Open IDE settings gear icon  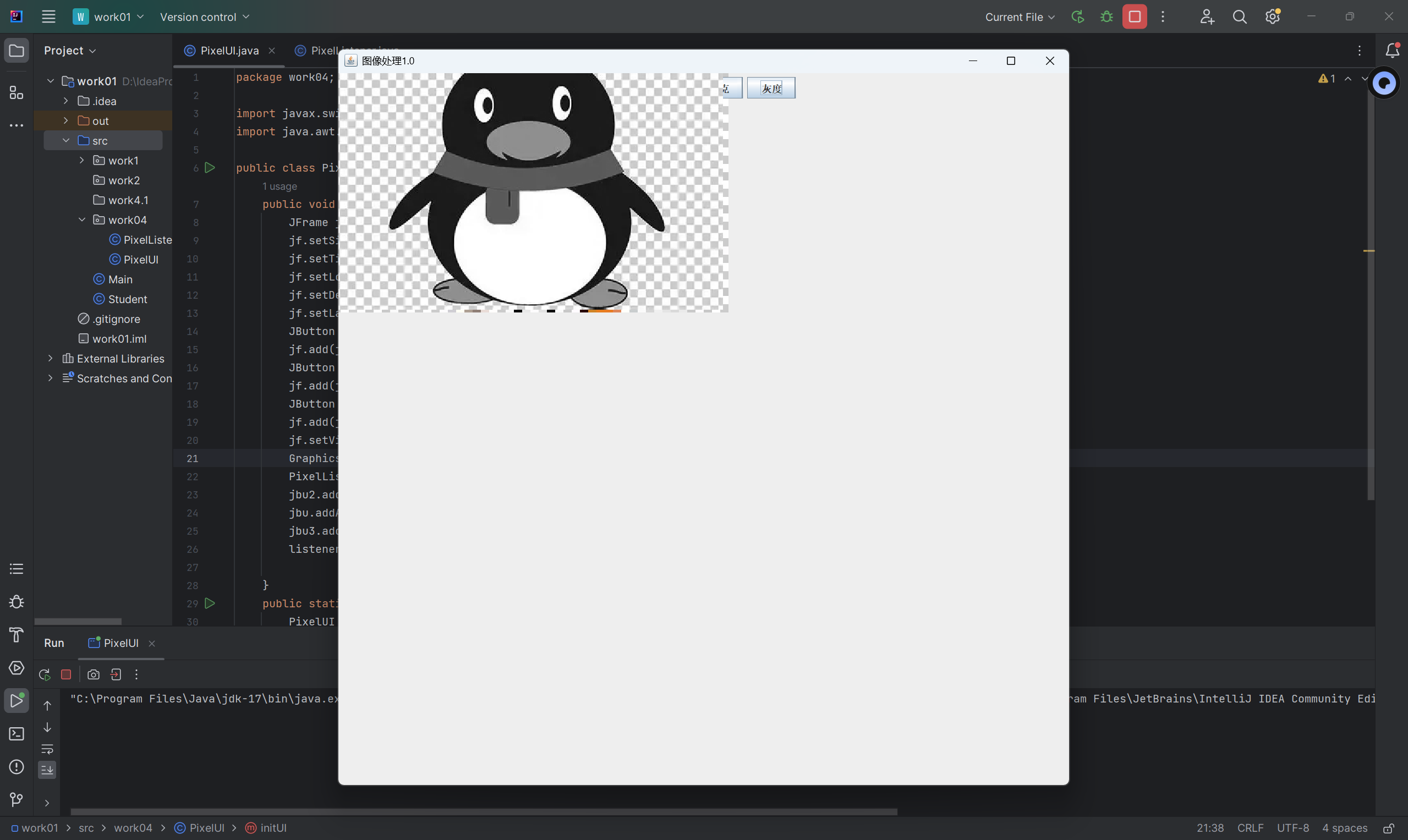tap(1272, 17)
